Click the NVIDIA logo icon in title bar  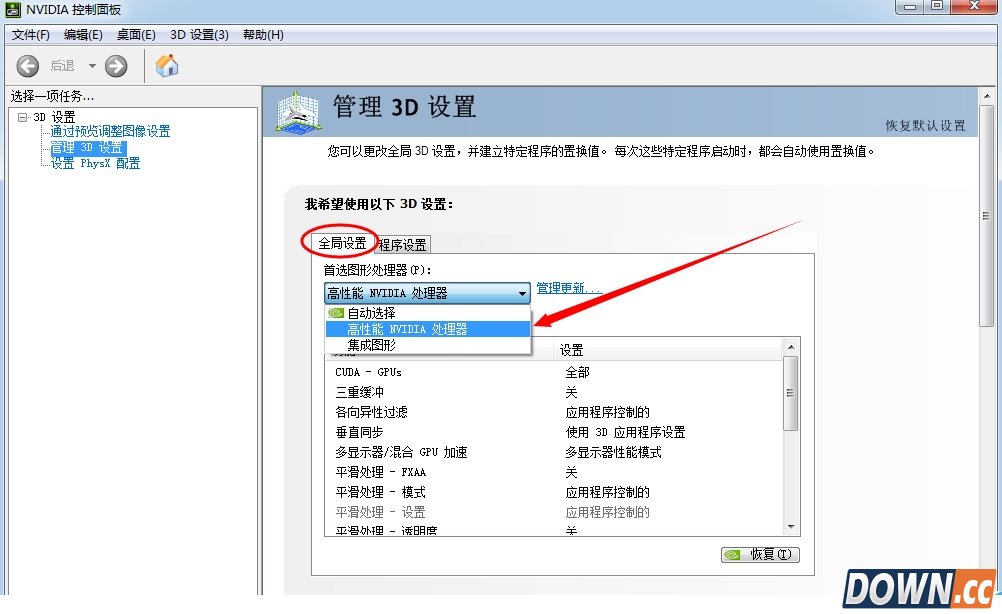13,10
